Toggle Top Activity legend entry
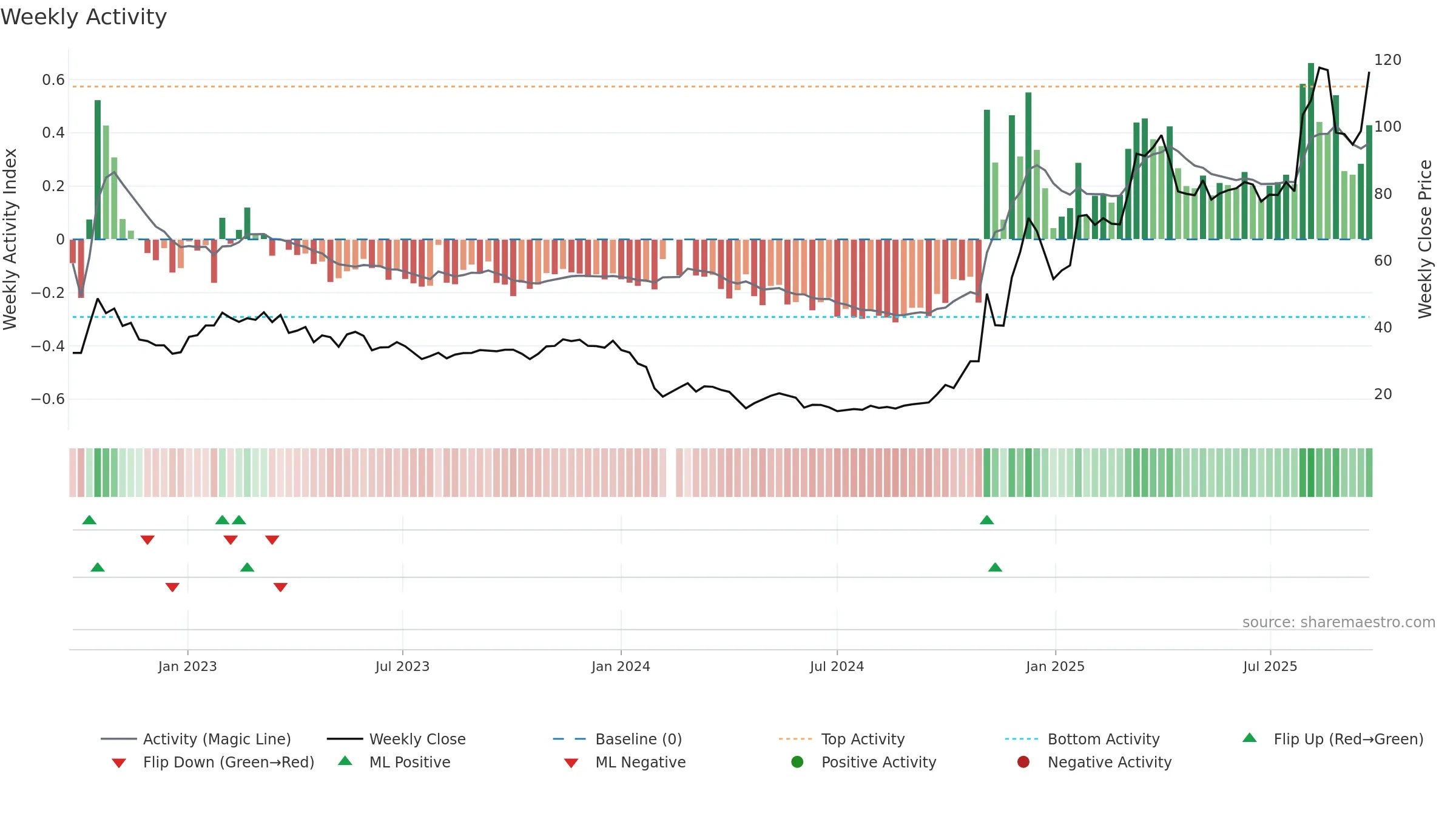The height and width of the screenshot is (819, 1456). pyautogui.click(x=842, y=739)
